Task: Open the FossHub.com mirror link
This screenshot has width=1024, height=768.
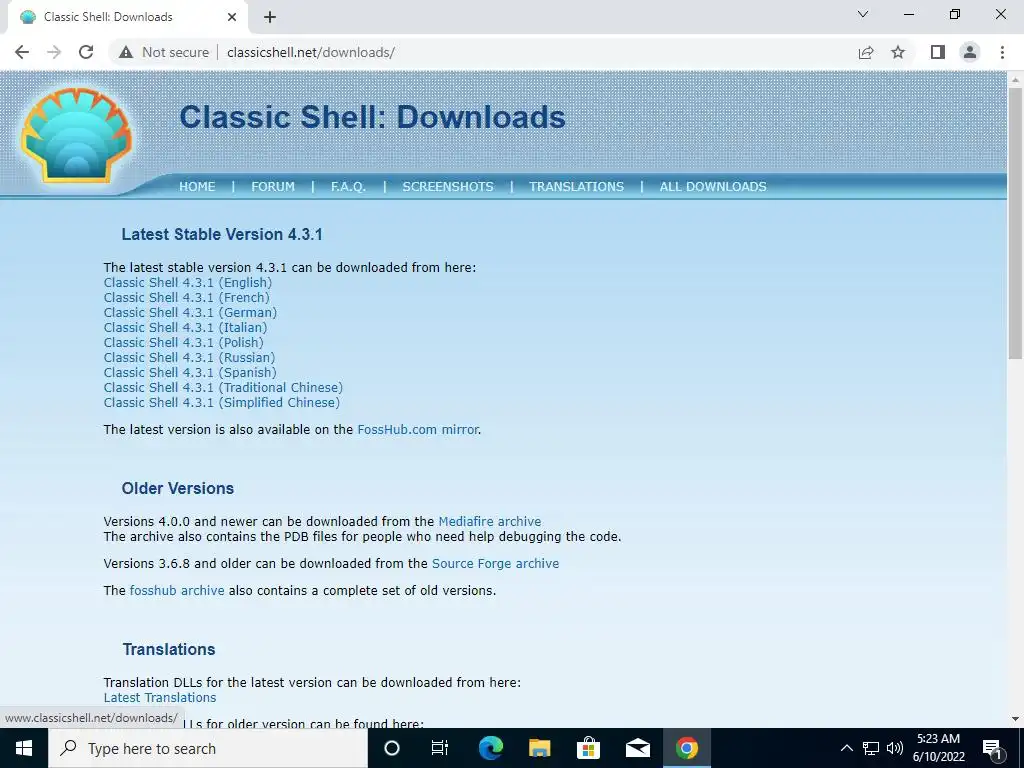Action: [x=418, y=430]
